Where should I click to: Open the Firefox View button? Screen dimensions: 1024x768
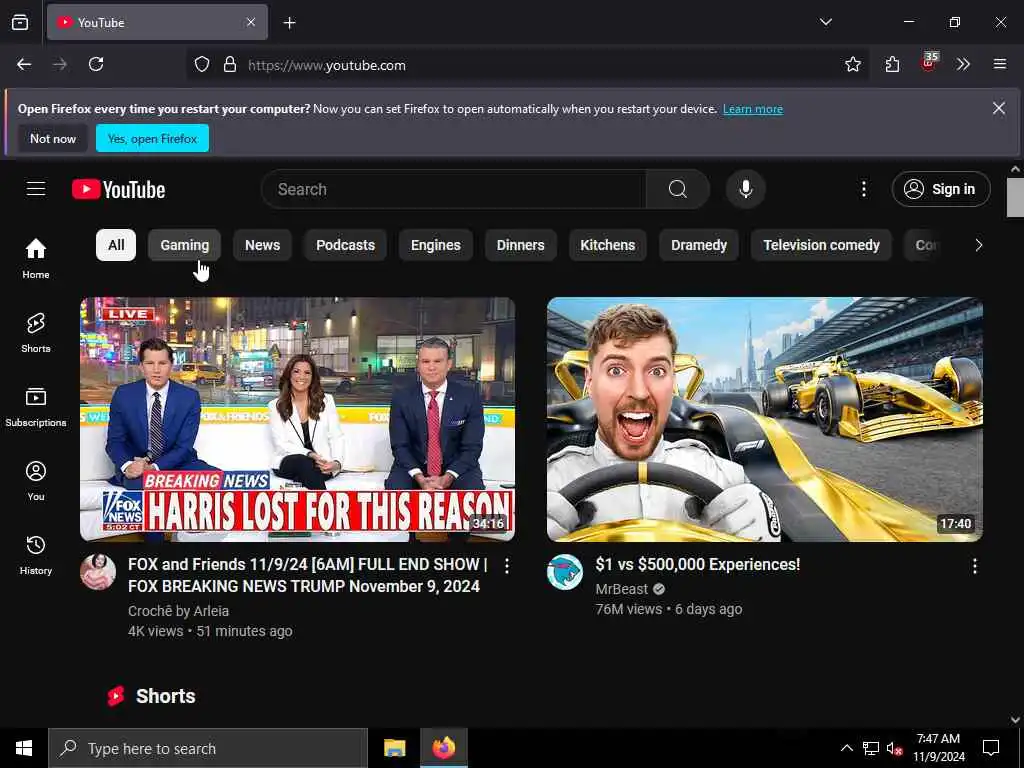click(x=20, y=22)
